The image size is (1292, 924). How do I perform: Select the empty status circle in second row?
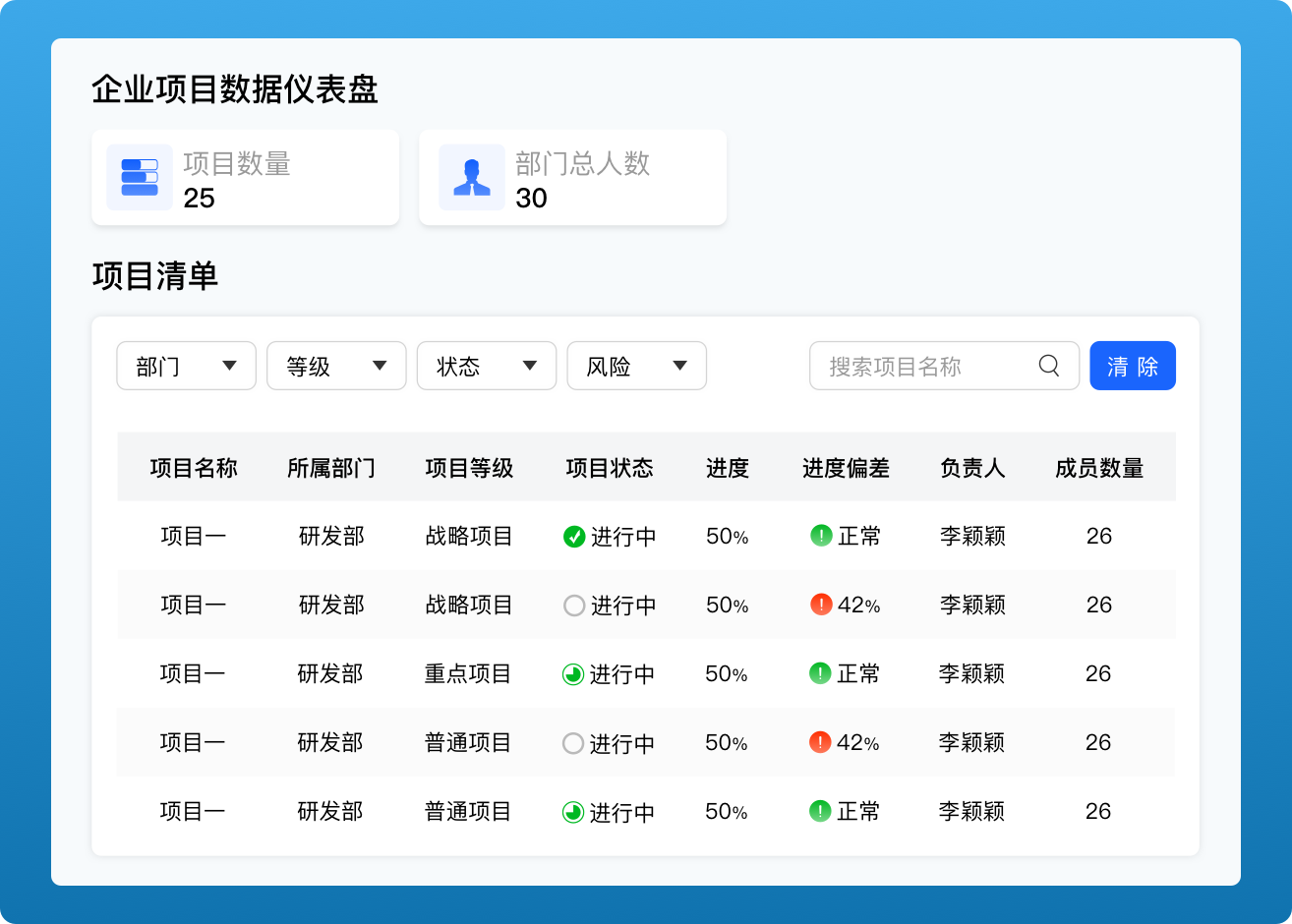(574, 606)
